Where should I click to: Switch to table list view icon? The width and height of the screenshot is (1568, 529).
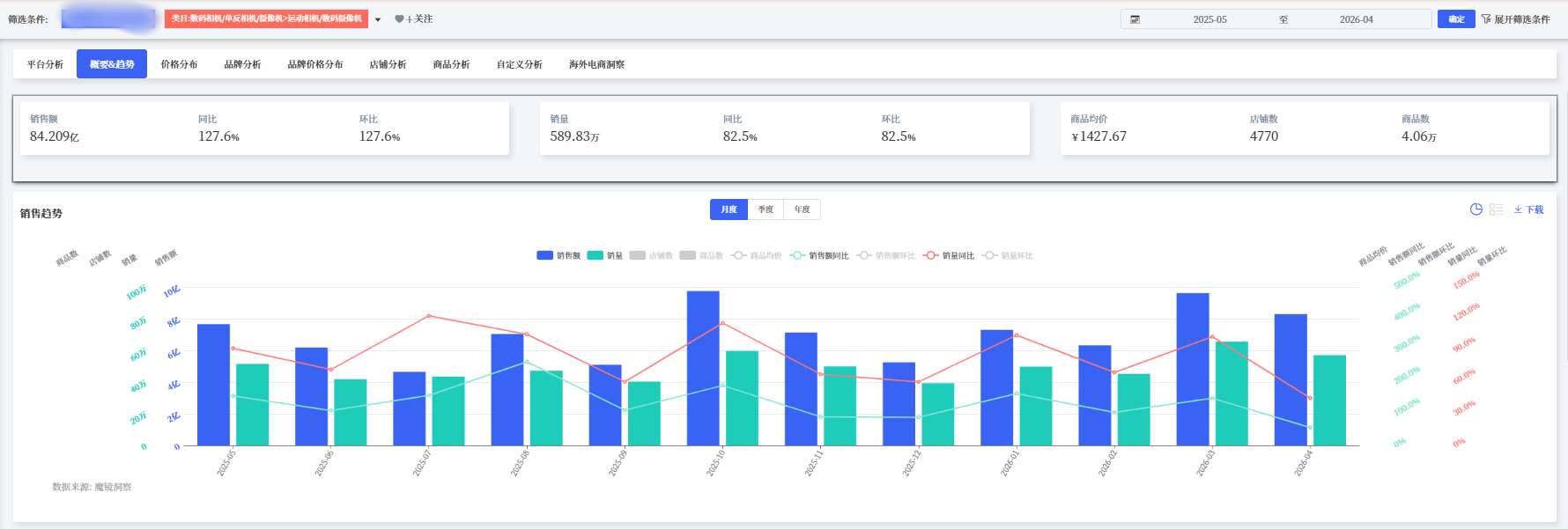pos(1496,209)
